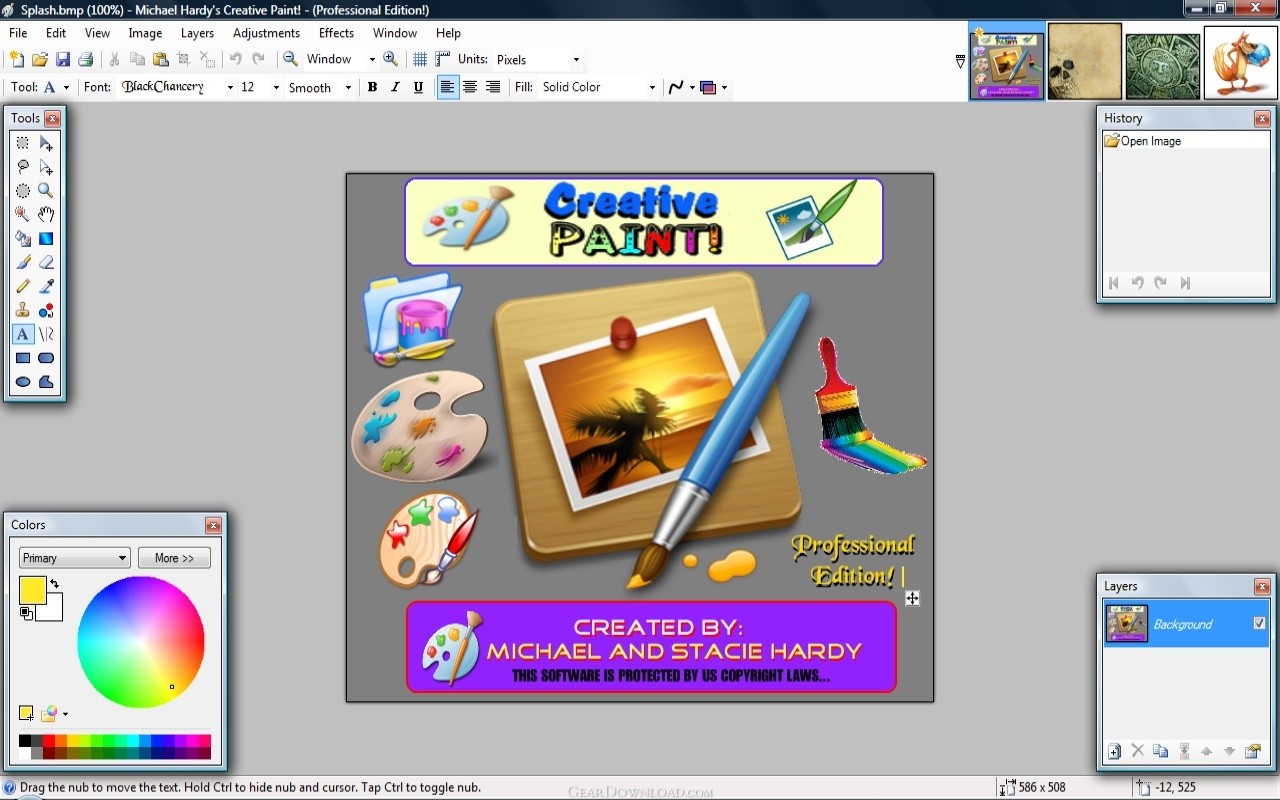Click the More >> button

(x=174, y=558)
